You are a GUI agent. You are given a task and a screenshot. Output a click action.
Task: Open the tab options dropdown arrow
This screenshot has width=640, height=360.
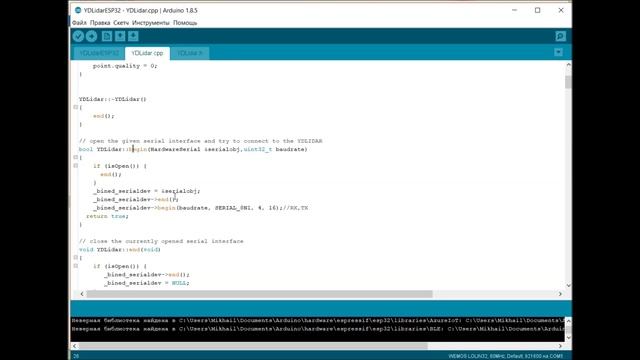tap(558, 52)
